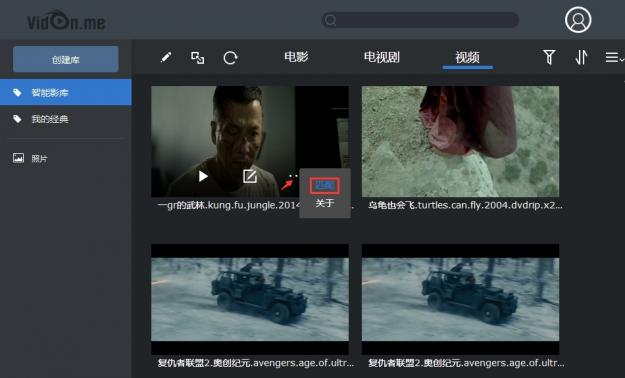Viewport: 625px width, 378px height.
Task: Open 照片 in the sidebar
Action: [x=39, y=158]
